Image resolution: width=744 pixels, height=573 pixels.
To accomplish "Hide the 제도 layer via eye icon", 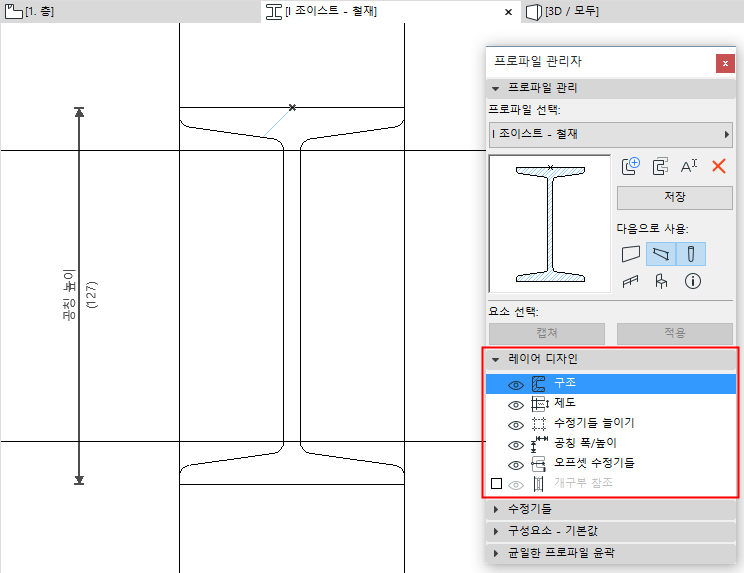I will (x=516, y=405).
